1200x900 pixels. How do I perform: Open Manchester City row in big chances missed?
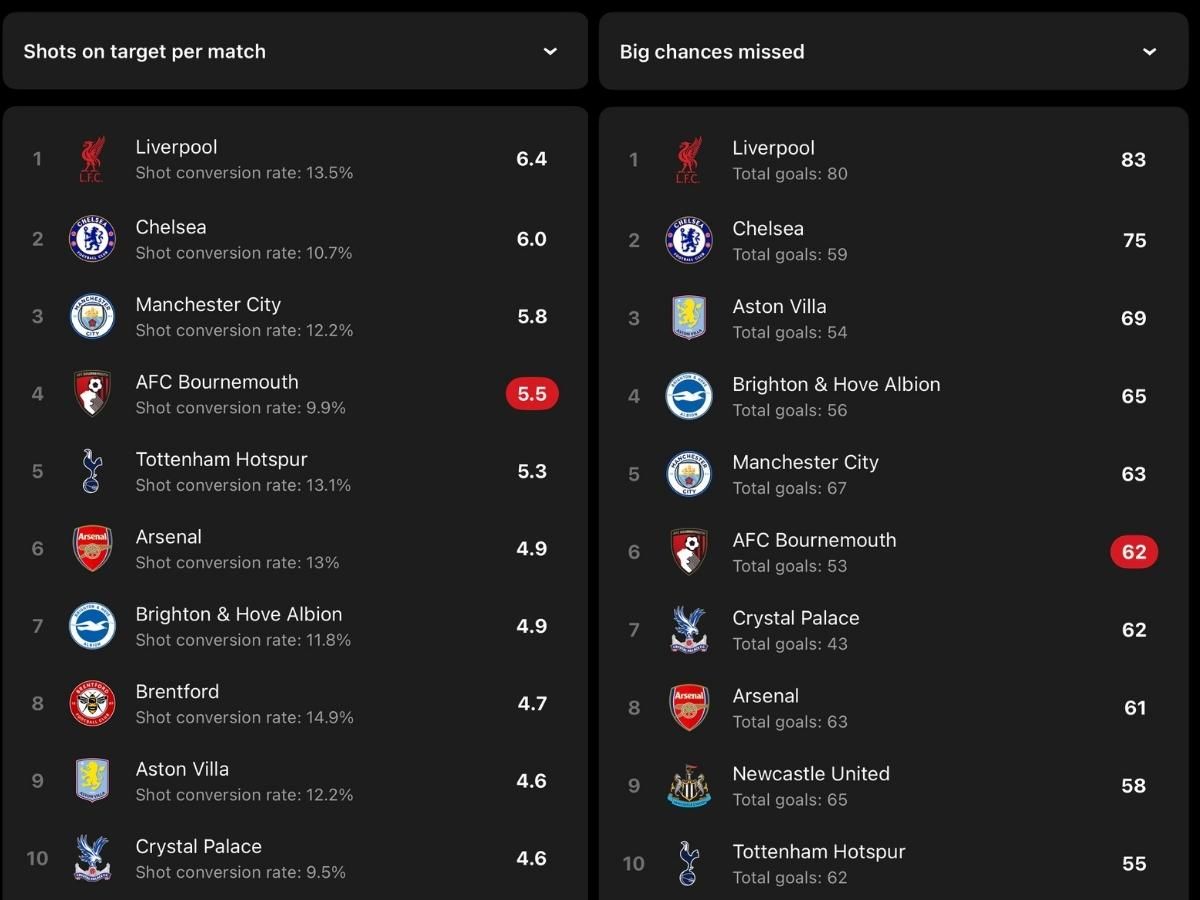coord(893,474)
